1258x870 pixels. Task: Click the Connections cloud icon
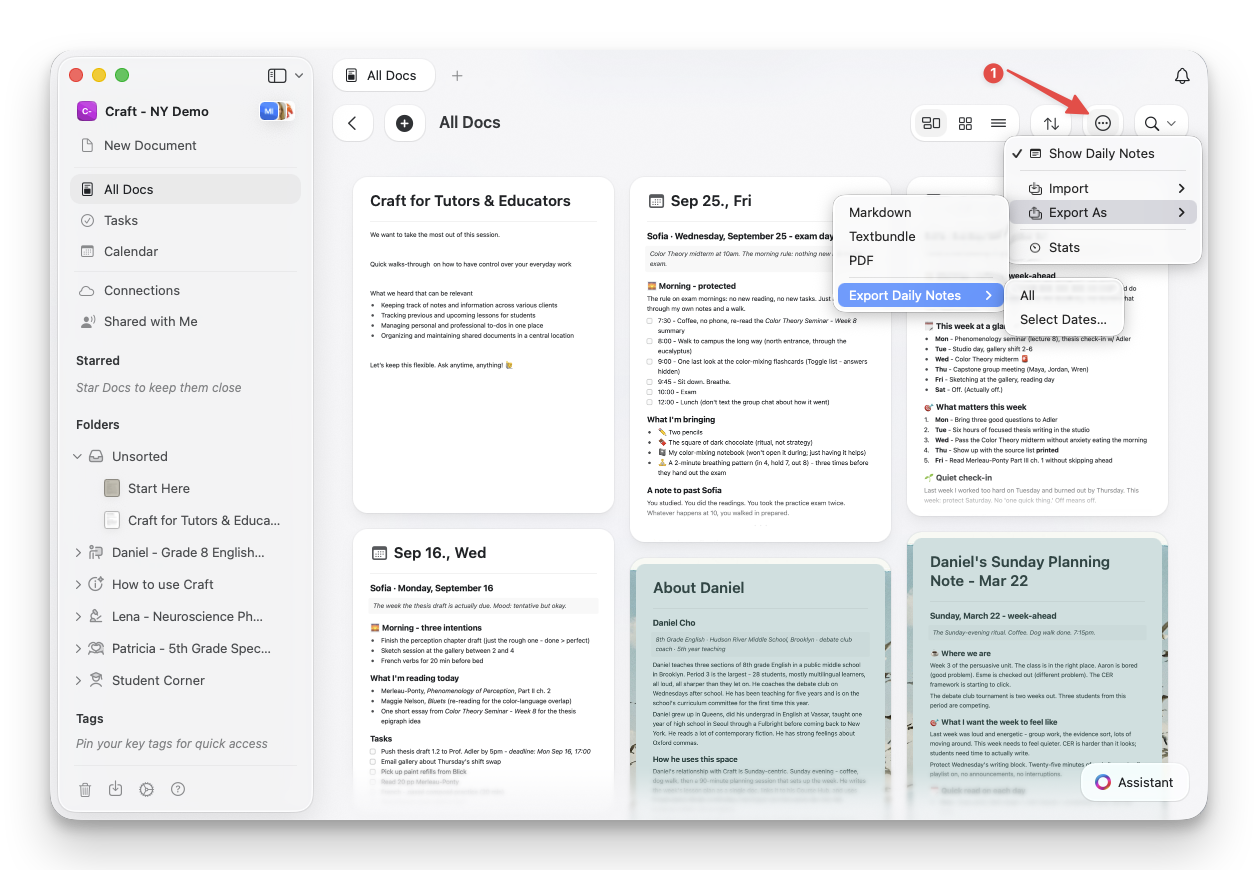pyautogui.click(x=87, y=290)
